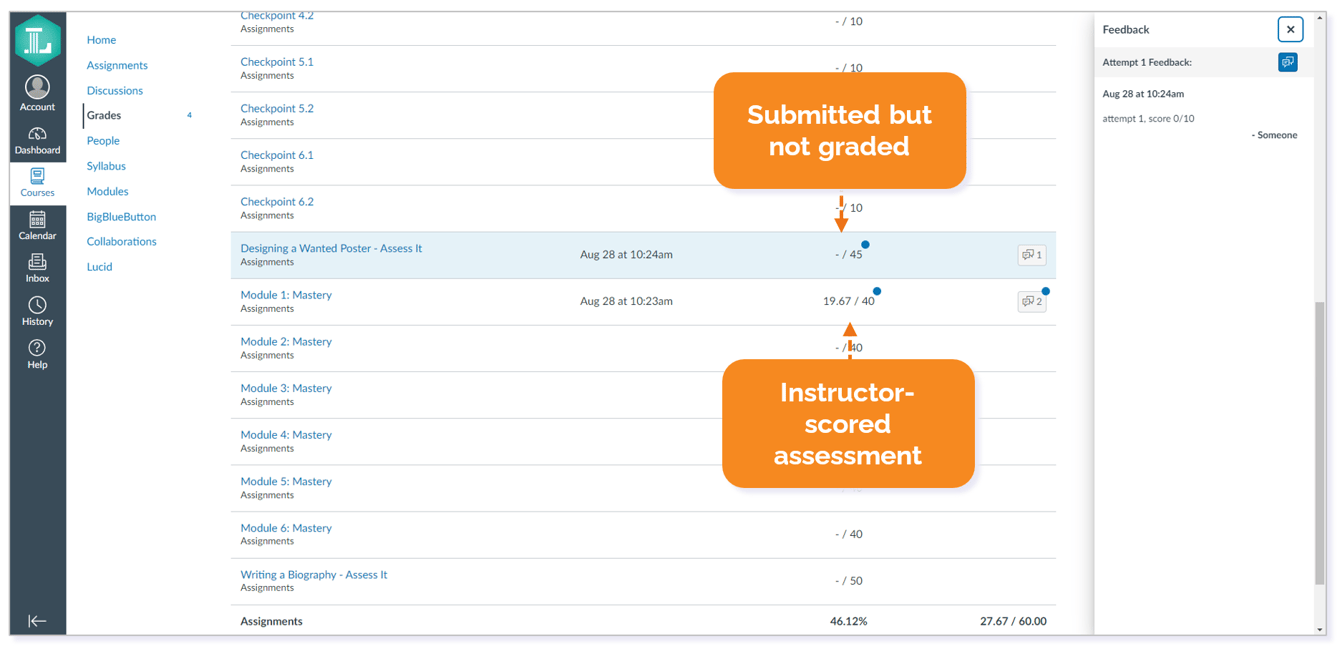Close the Feedback panel
The height and width of the screenshot is (654, 1340).
pyautogui.click(x=1290, y=29)
